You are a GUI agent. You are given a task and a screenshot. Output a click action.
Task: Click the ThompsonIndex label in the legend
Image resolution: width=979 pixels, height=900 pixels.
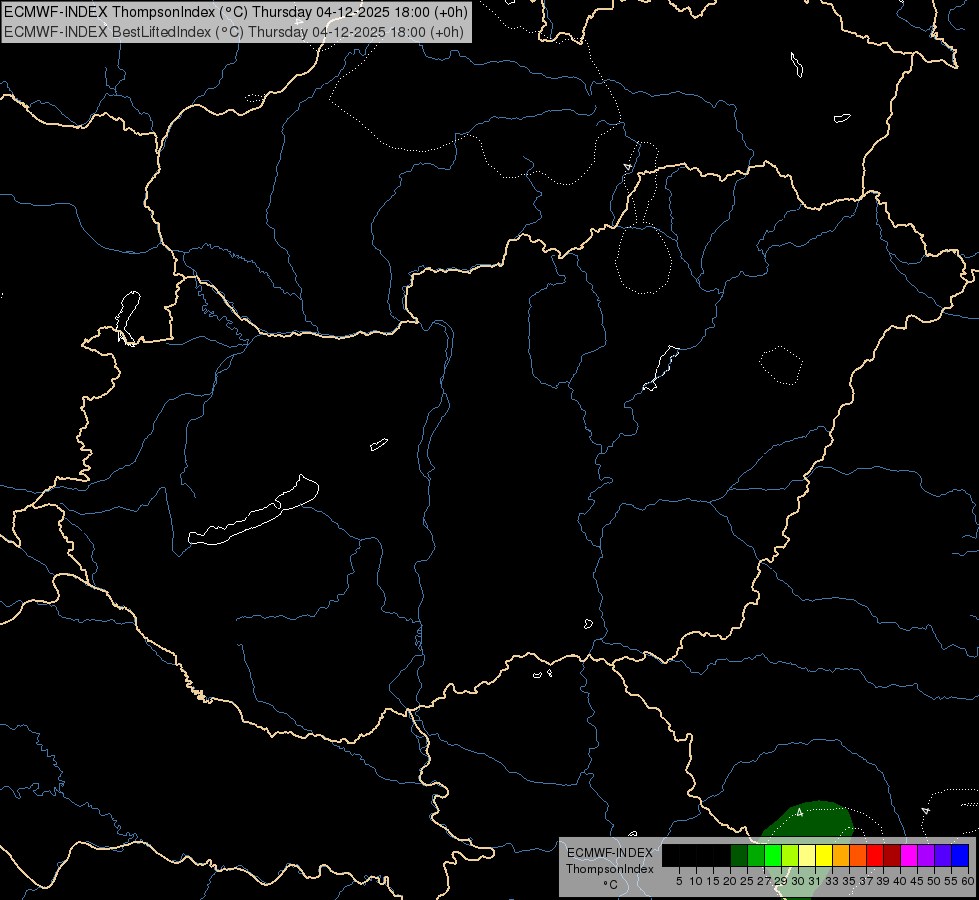point(609,869)
